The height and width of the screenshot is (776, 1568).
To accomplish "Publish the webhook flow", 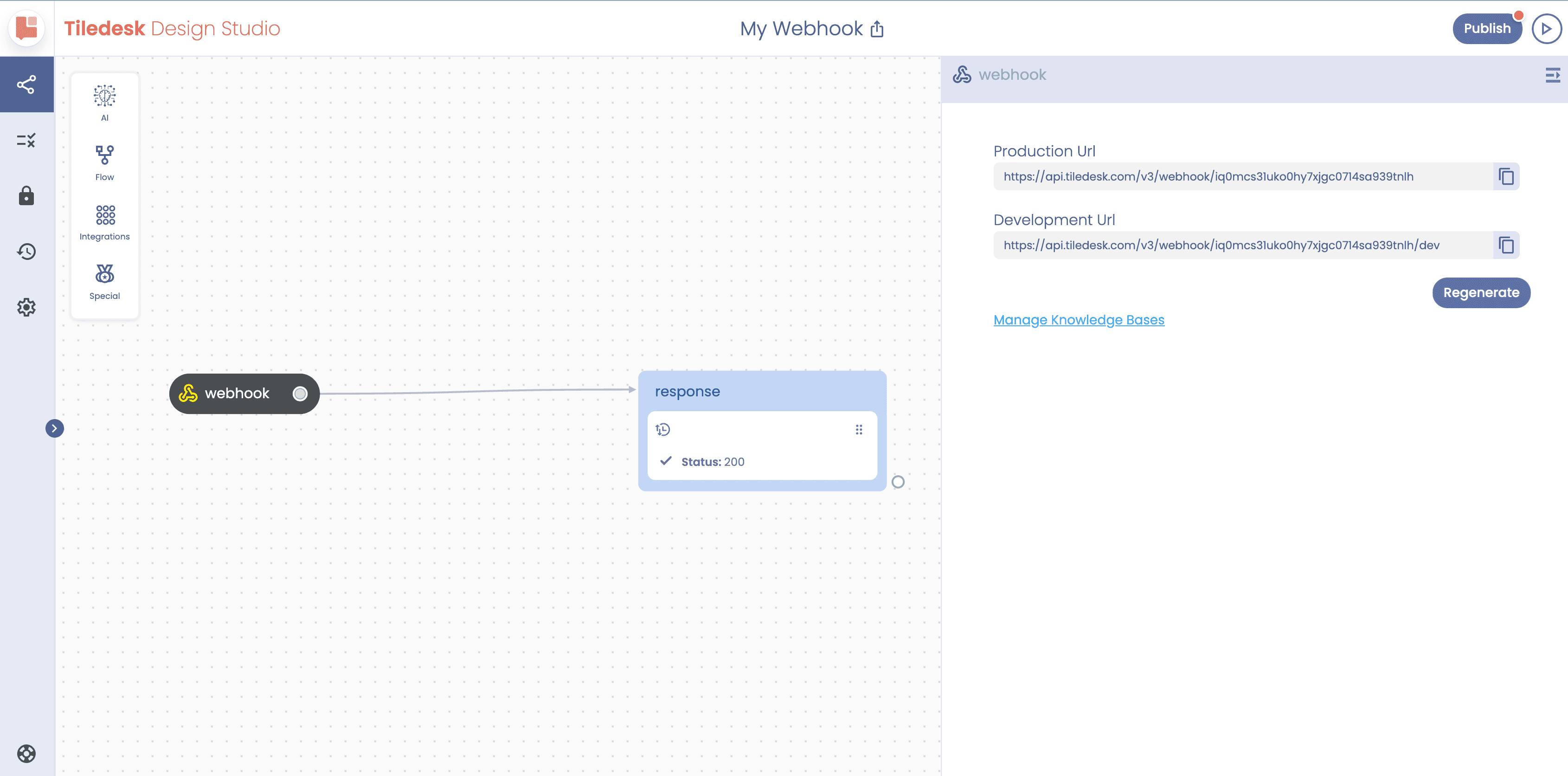I will pyautogui.click(x=1486, y=29).
